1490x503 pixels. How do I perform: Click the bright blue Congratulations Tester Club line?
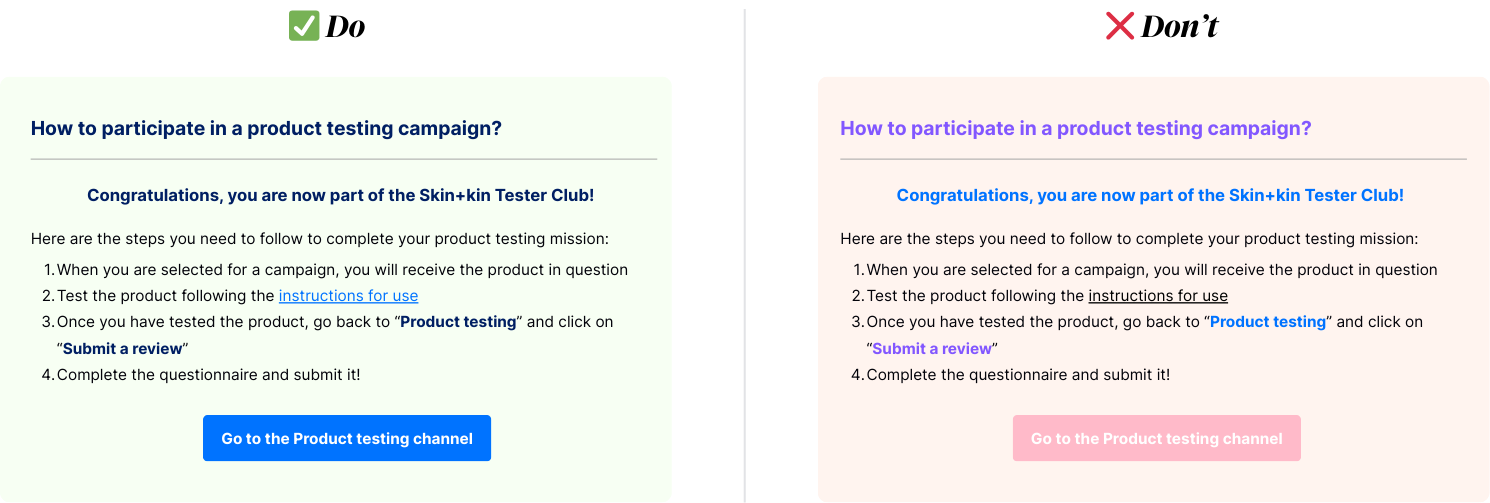[1150, 196]
